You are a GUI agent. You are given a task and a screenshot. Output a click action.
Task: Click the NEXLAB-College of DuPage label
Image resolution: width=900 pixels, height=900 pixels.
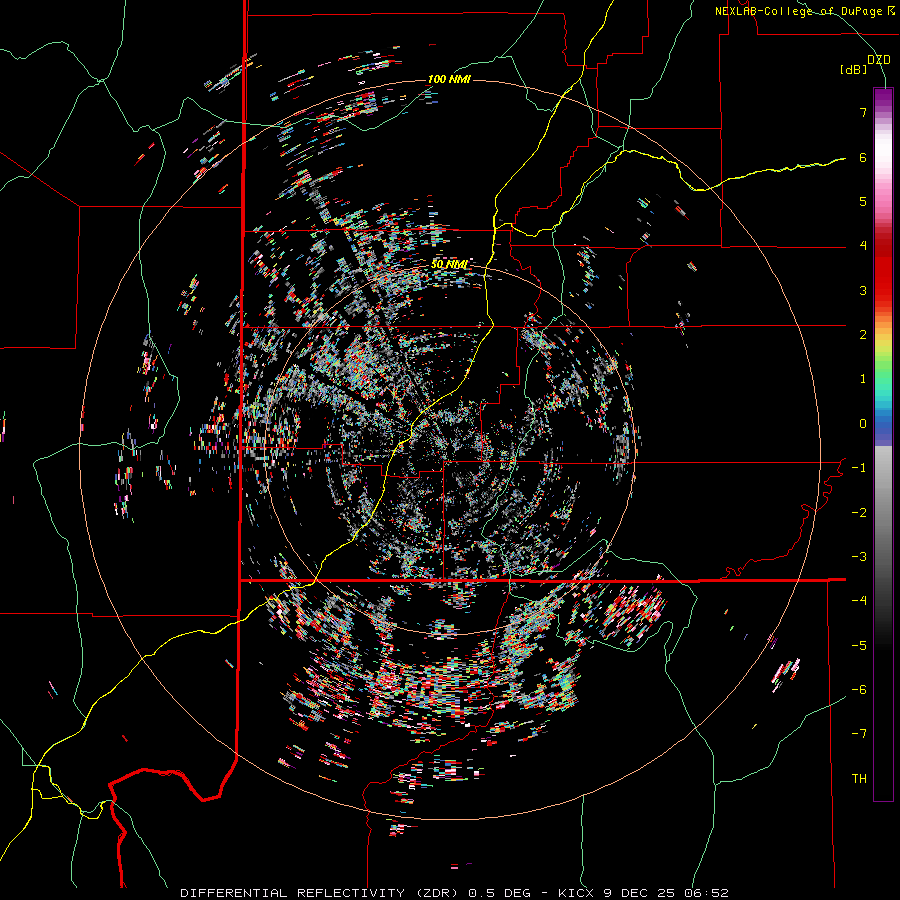804,11
